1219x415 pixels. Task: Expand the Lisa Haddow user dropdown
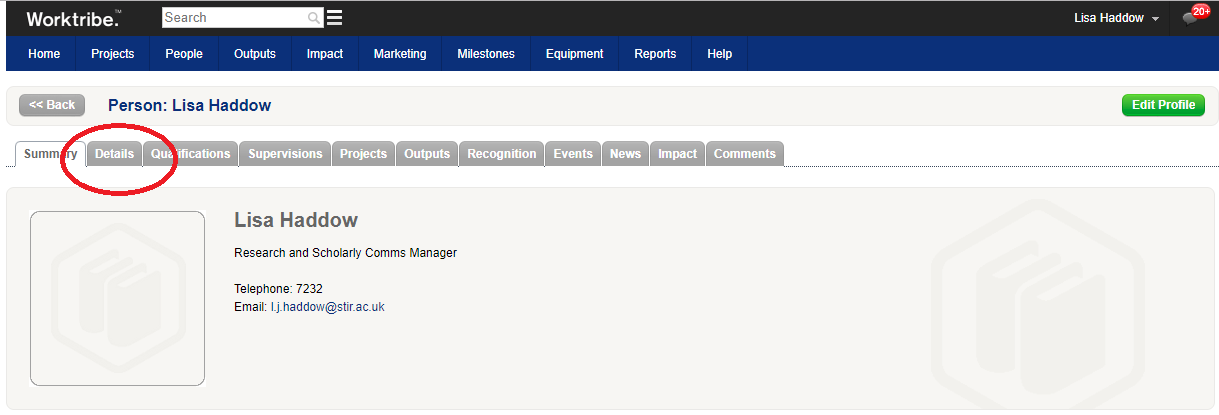1116,18
